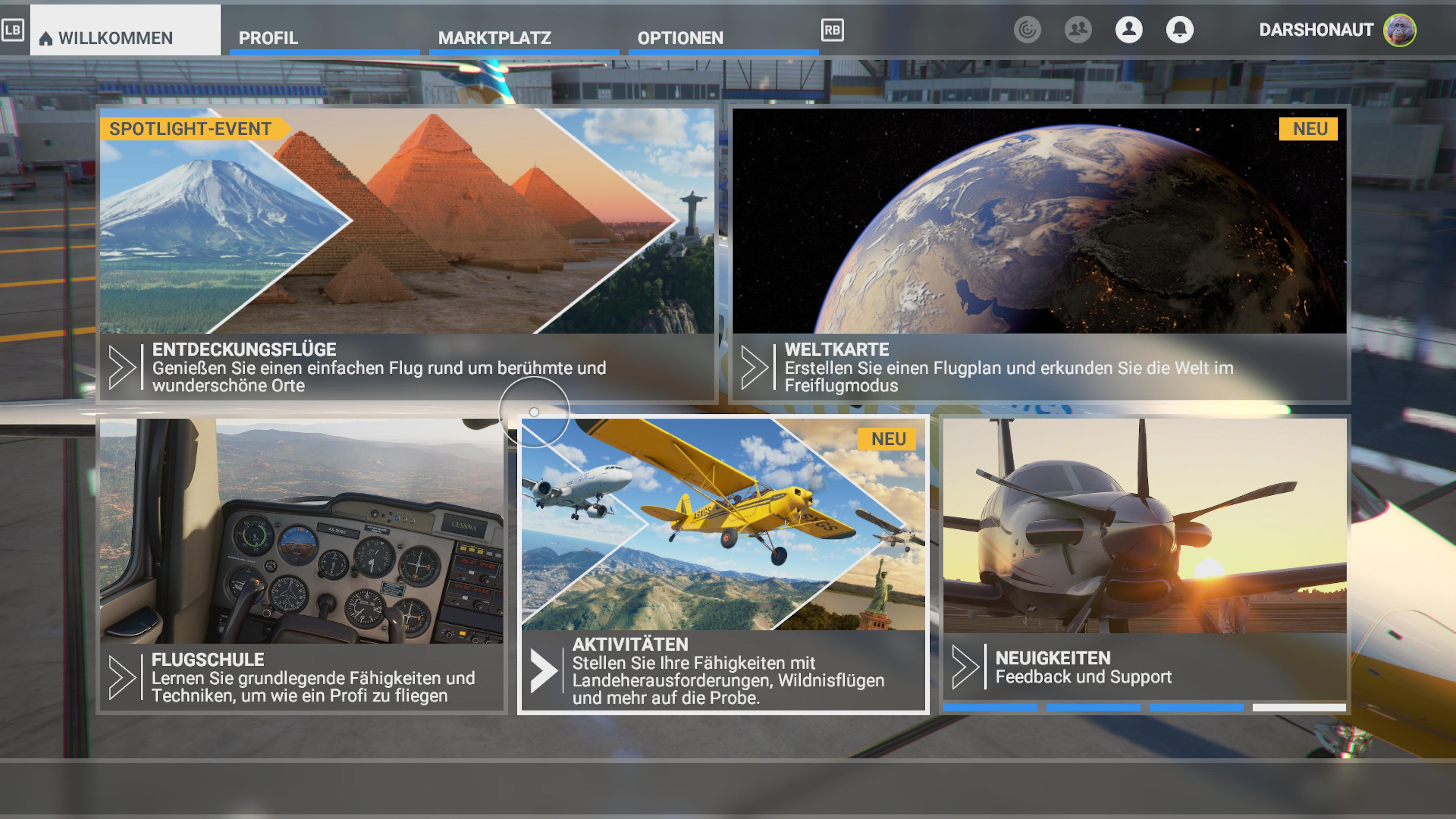Click the RB bumper navigation icon
The height and width of the screenshot is (819, 1456).
point(832,30)
